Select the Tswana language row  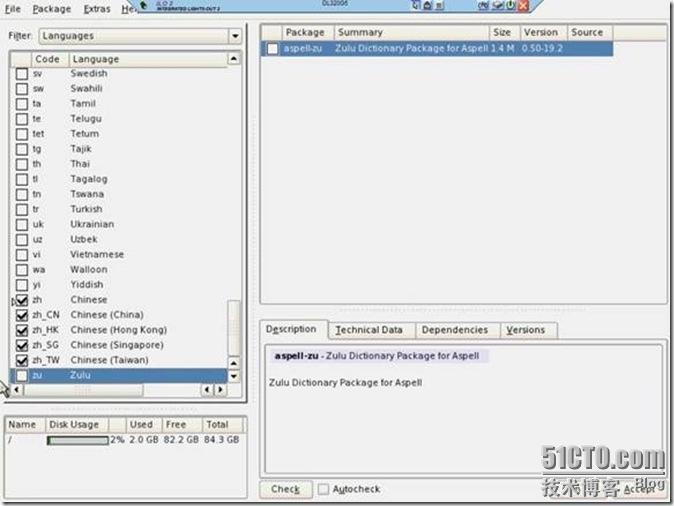click(x=118, y=194)
